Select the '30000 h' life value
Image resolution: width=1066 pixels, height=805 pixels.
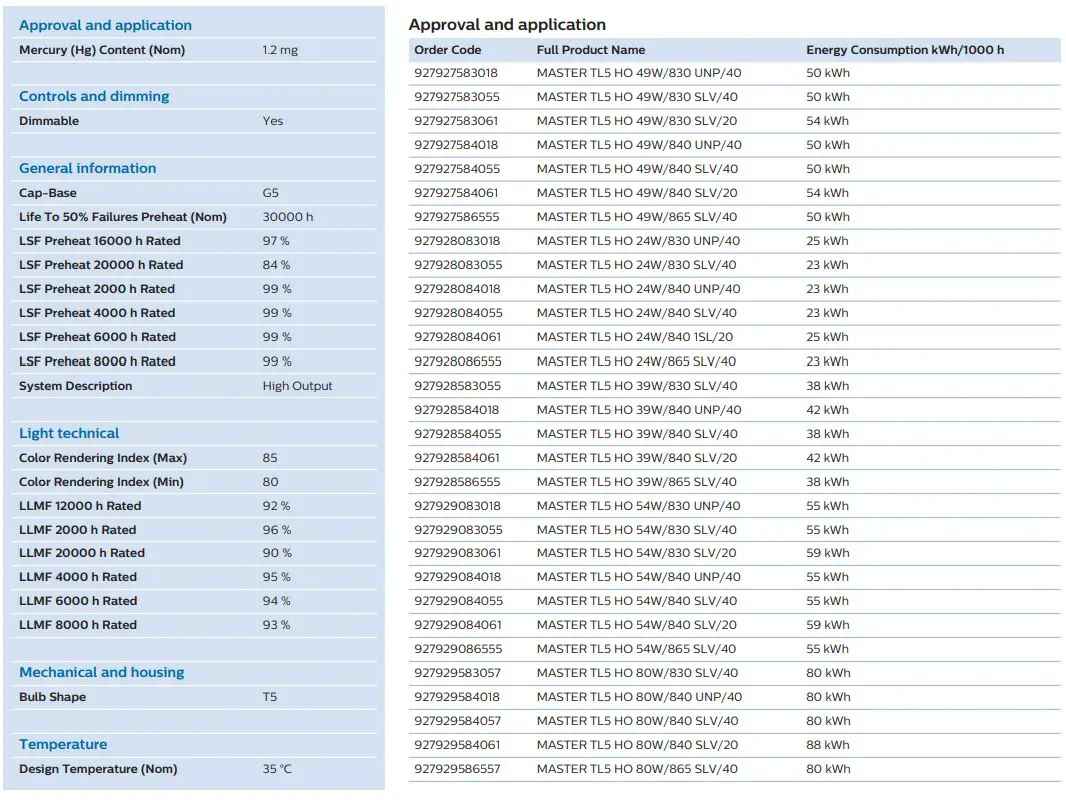pos(288,217)
